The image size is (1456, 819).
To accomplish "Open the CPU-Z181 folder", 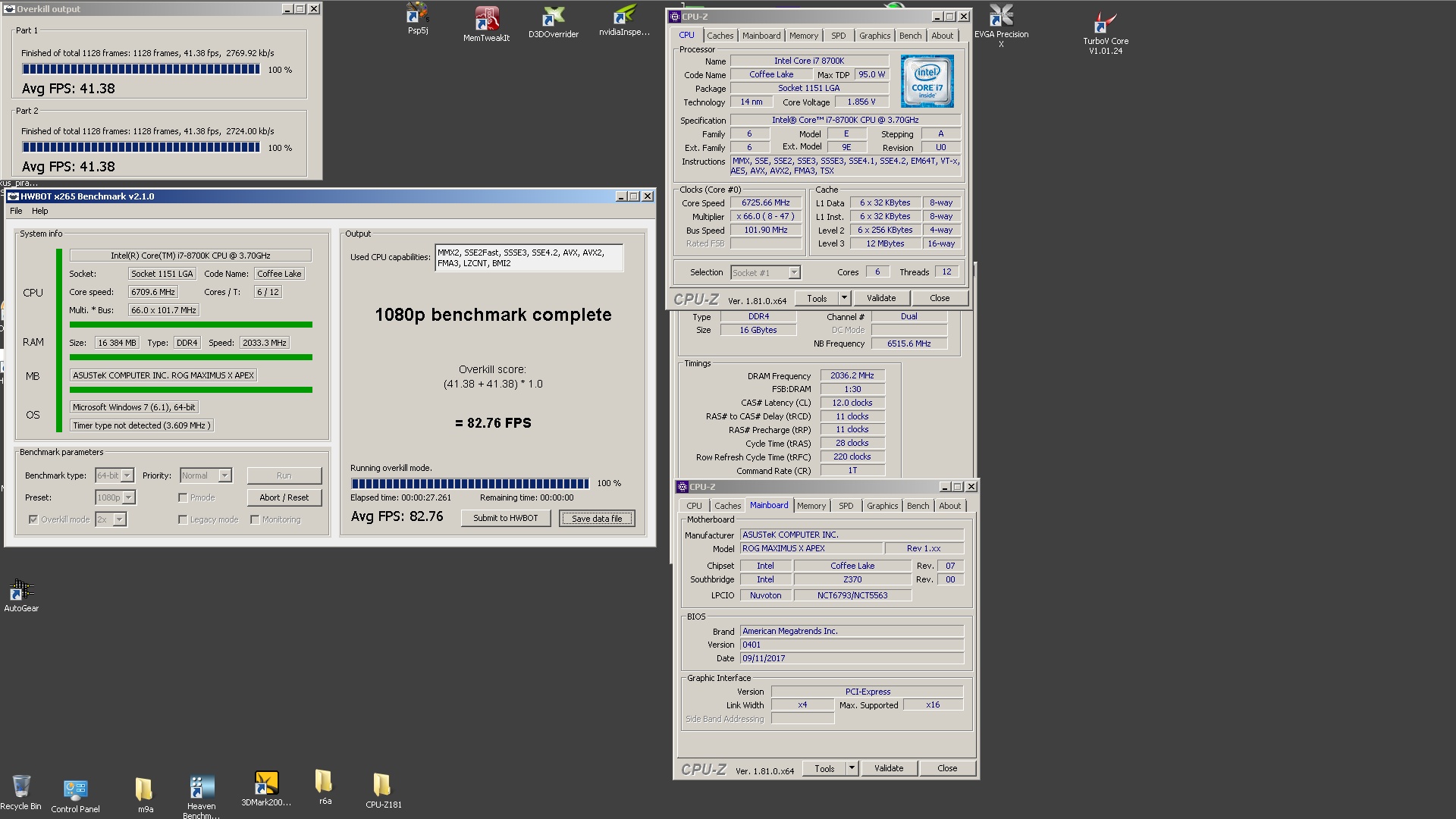I will tap(383, 790).
